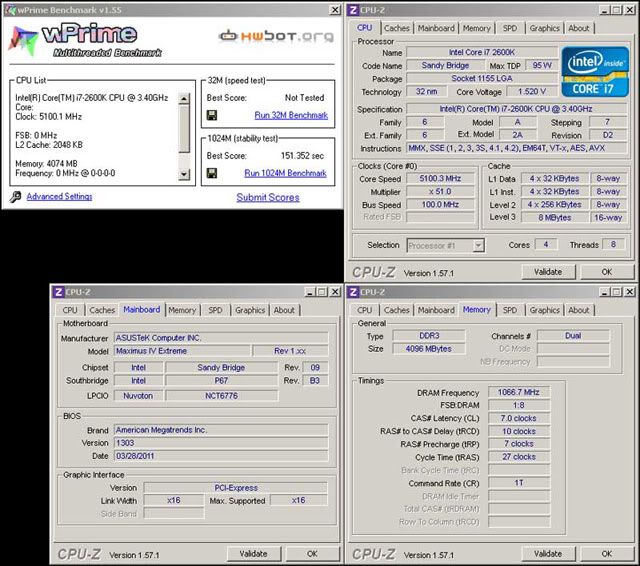Viewport: 640px width, 566px height.
Task: Select Memory tab in bottom-right CPU-Z window
Action: 476,309
